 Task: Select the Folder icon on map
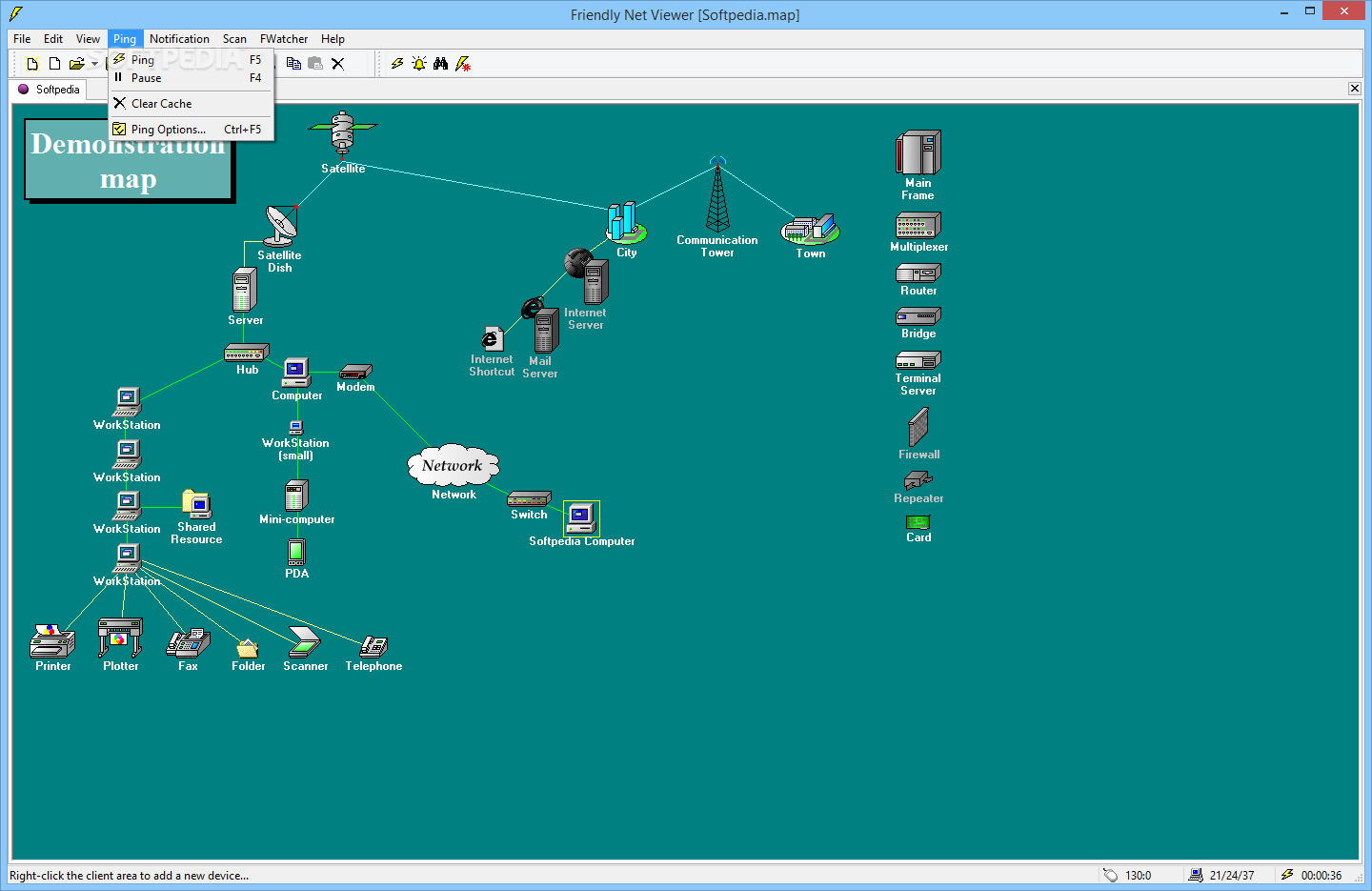click(248, 648)
